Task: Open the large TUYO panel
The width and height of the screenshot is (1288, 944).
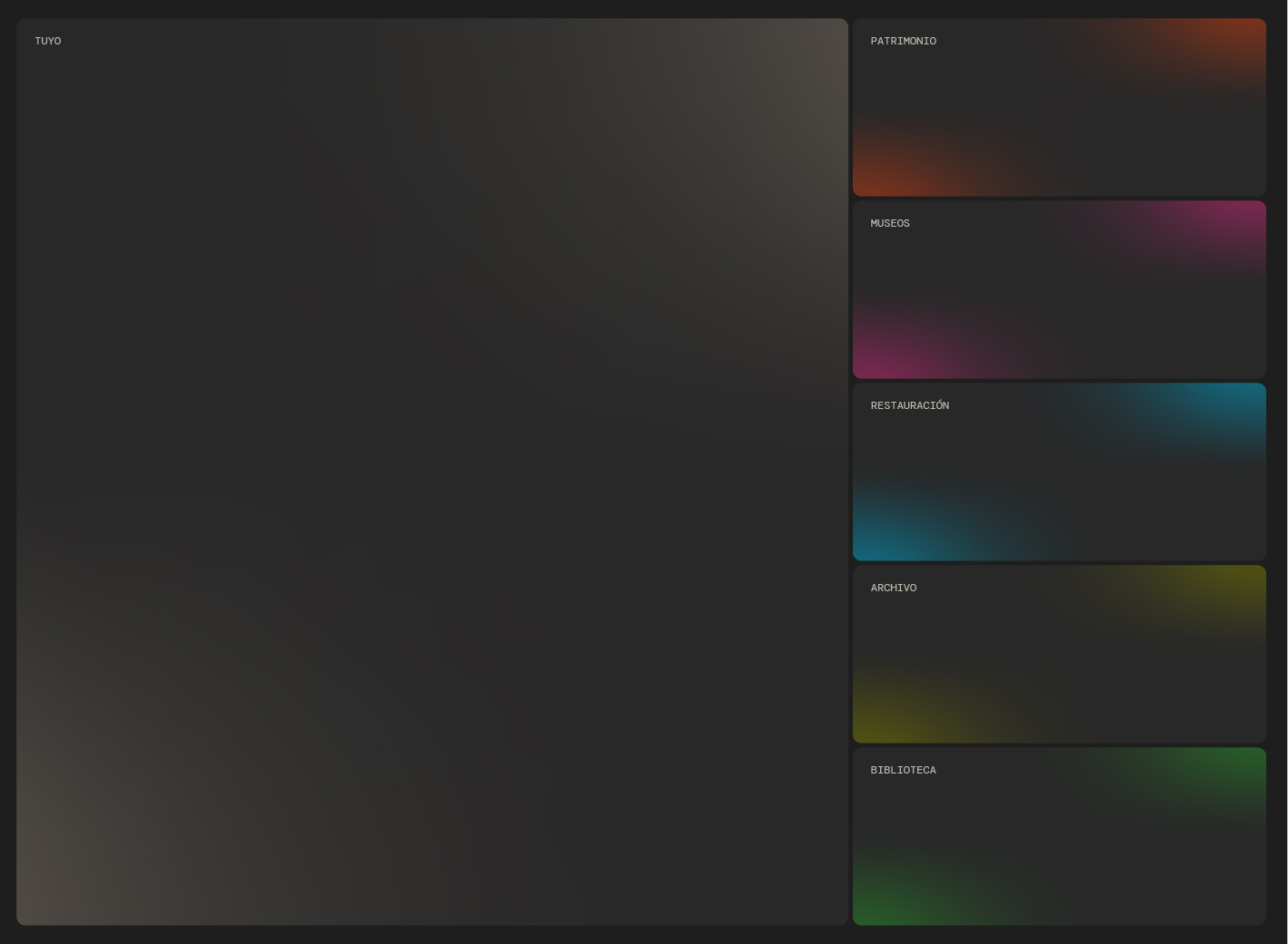Action: pos(431,472)
